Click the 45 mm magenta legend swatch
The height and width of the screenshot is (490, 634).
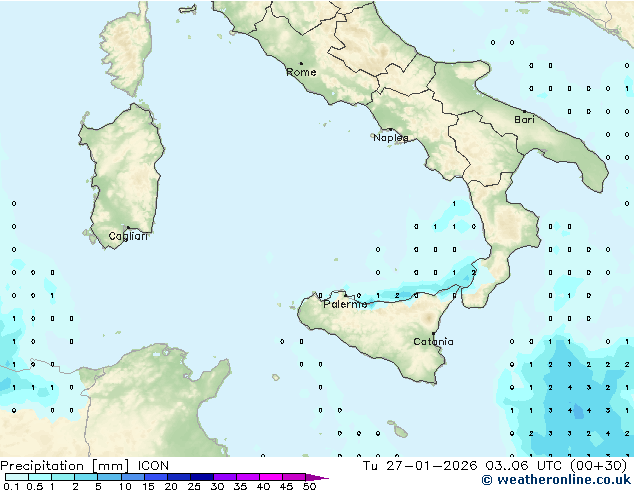[x=294, y=477]
